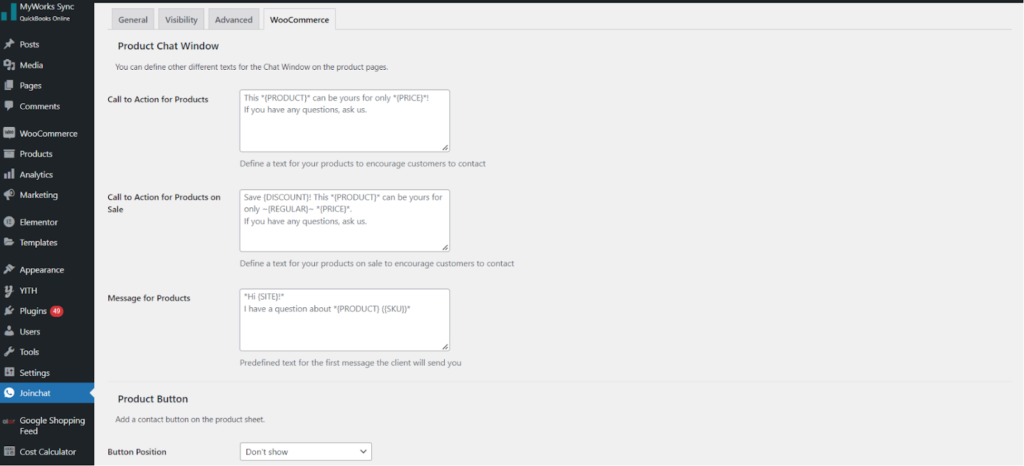Click the Posts pin icon in sidebar
This screenshot has width=1024, height=466.
(x=9, y=45)
